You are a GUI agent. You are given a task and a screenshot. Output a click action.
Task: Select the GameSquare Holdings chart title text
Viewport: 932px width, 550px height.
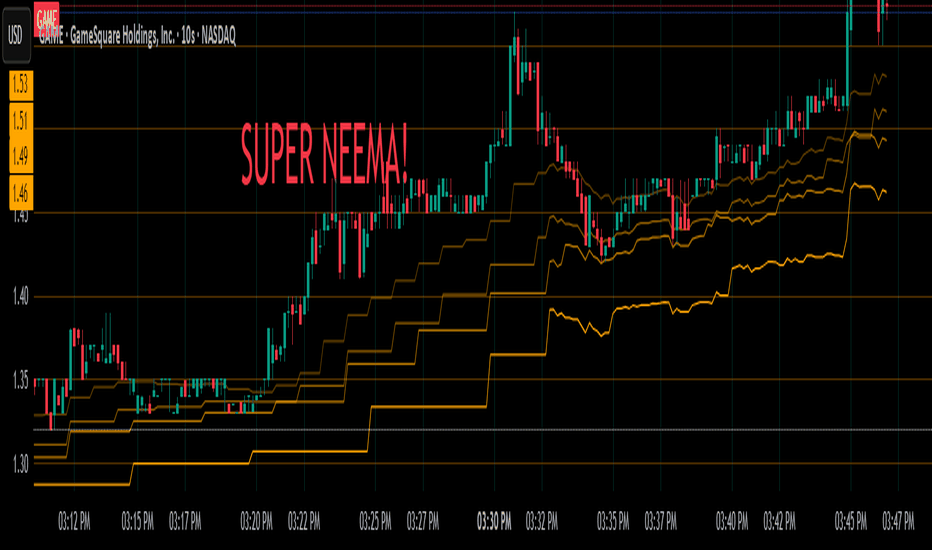point(137,37)
